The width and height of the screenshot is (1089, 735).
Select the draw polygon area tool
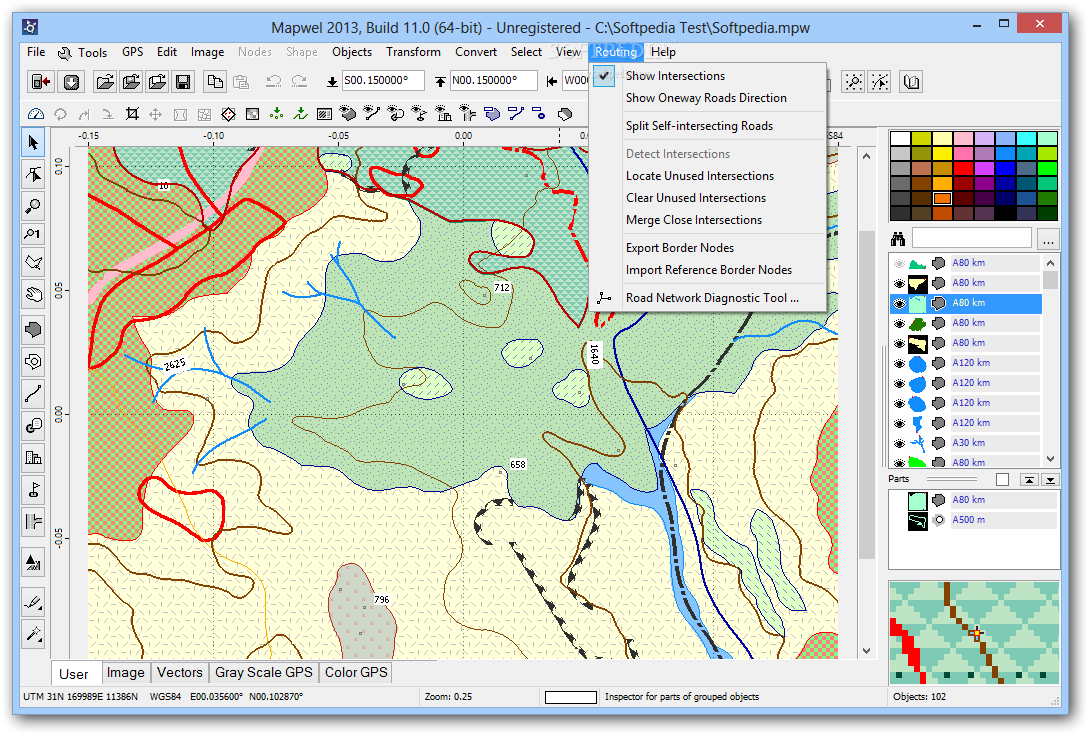click(x=33, y=329)
